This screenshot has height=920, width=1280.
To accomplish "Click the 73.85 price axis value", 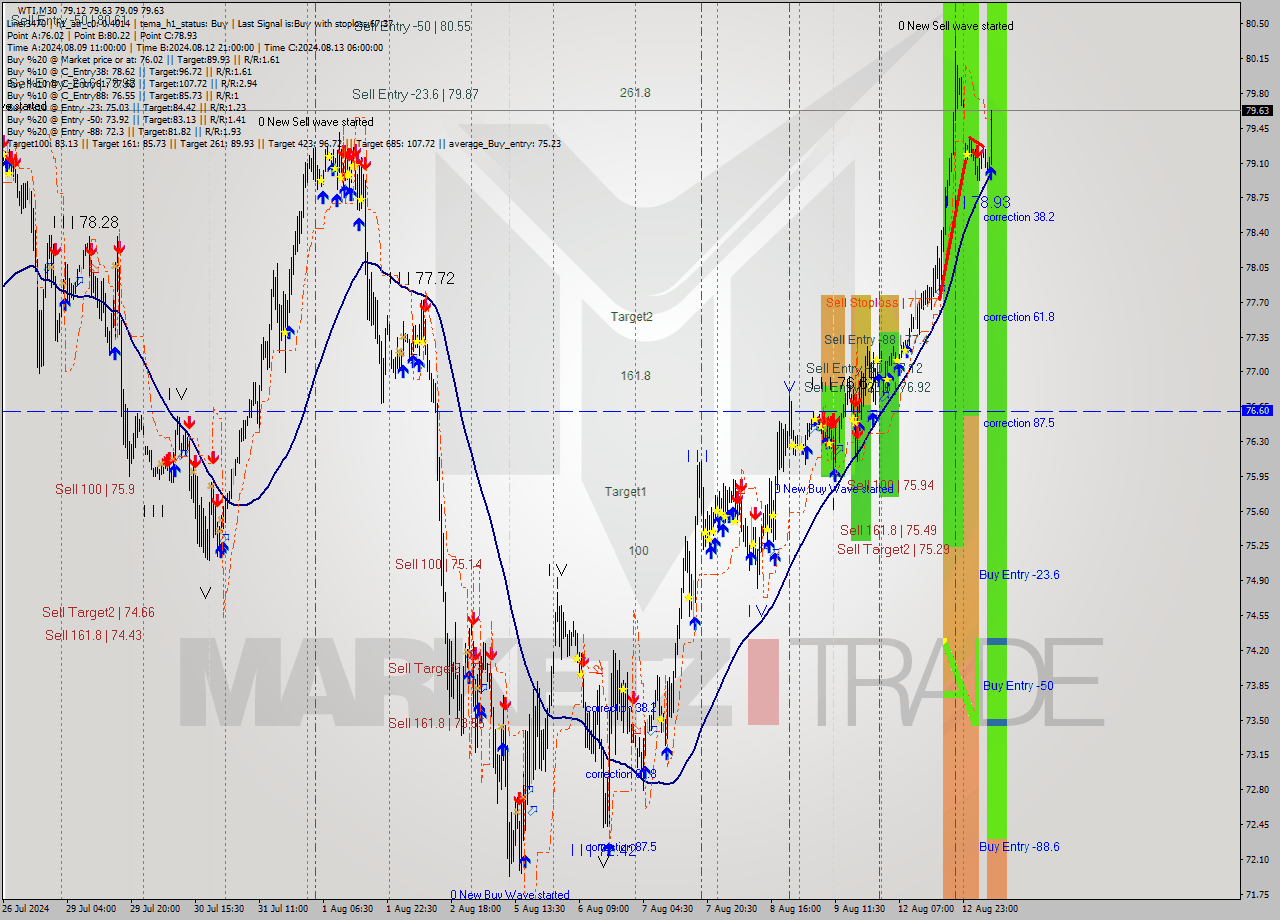I will click(x=1258, y=685).
